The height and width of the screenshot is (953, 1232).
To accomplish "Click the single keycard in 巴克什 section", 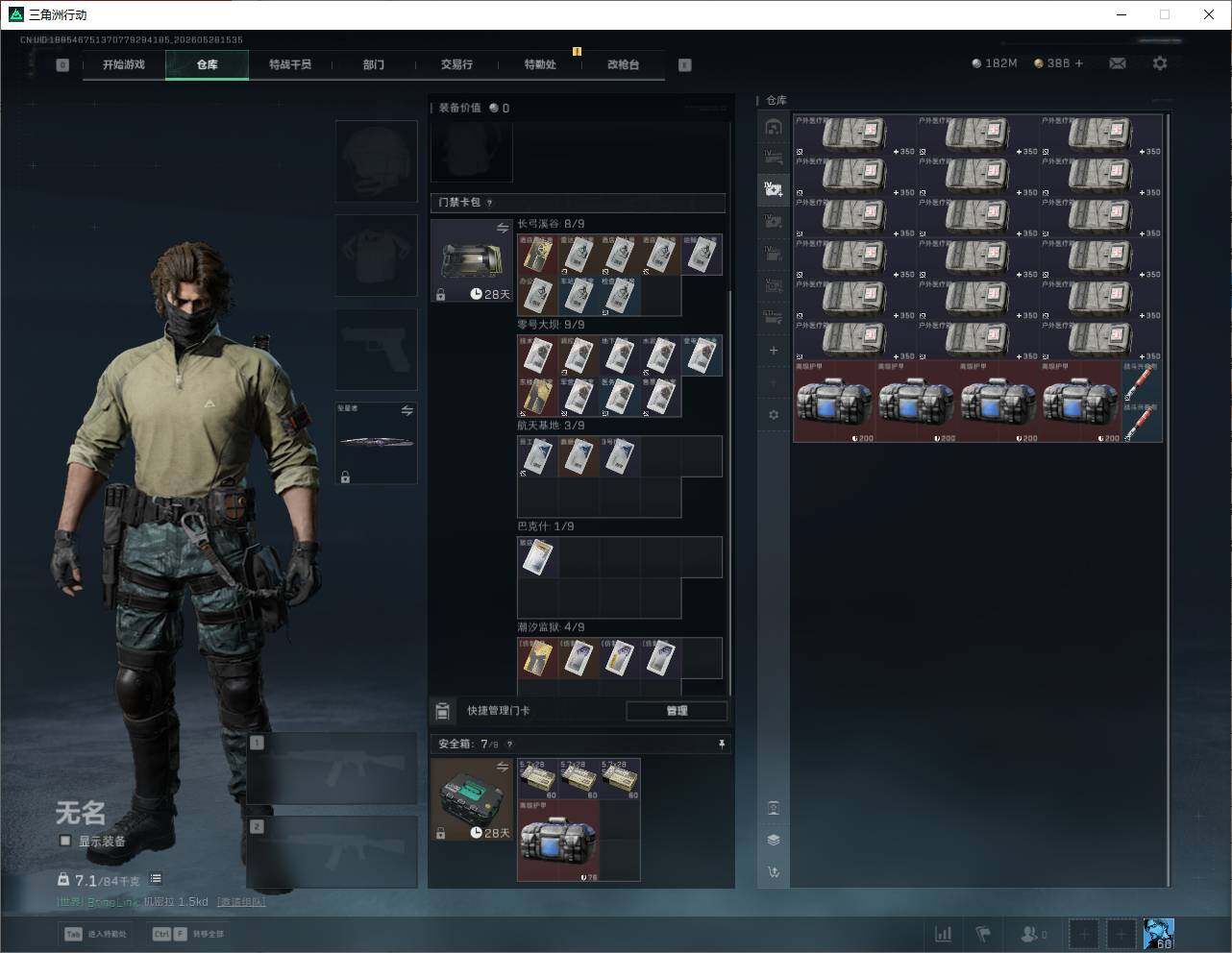I will (x=537, y=557).
